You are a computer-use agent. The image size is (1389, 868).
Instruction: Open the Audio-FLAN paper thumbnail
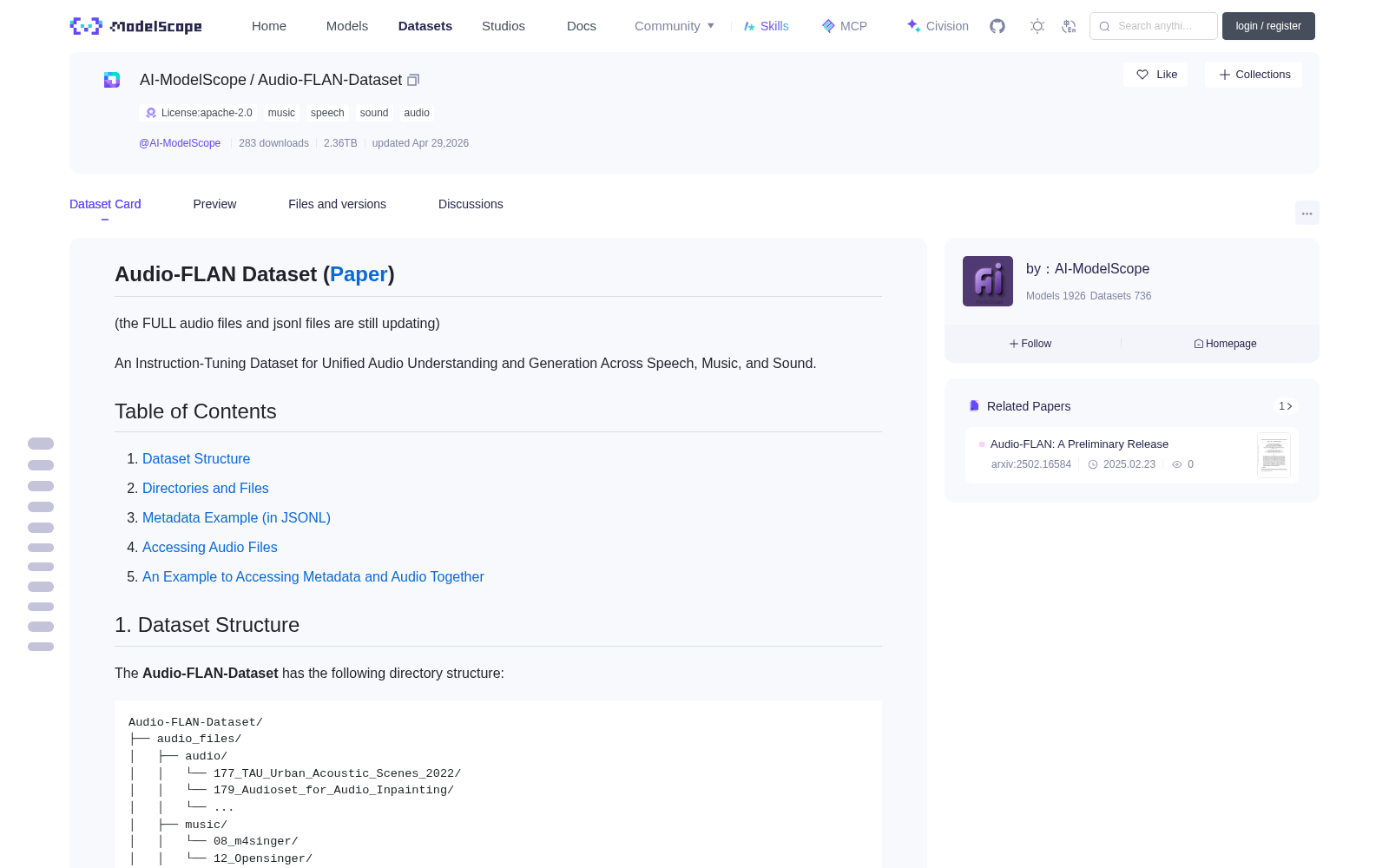pyautogui.click(x=1274, y=455)
